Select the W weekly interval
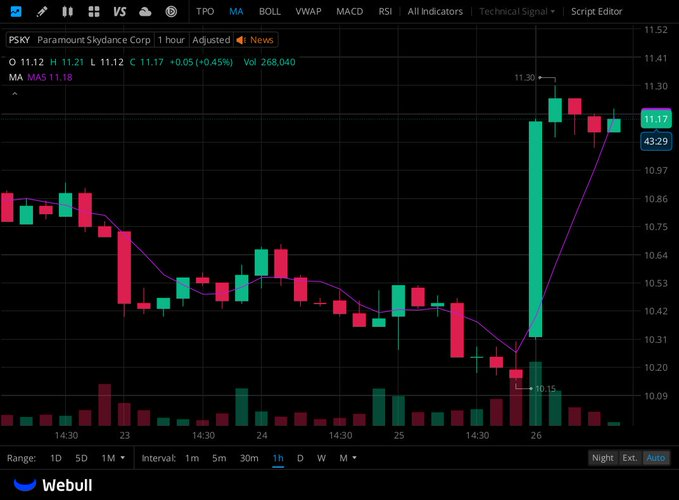This screenshot has width=679, height=500. (321, 458)
